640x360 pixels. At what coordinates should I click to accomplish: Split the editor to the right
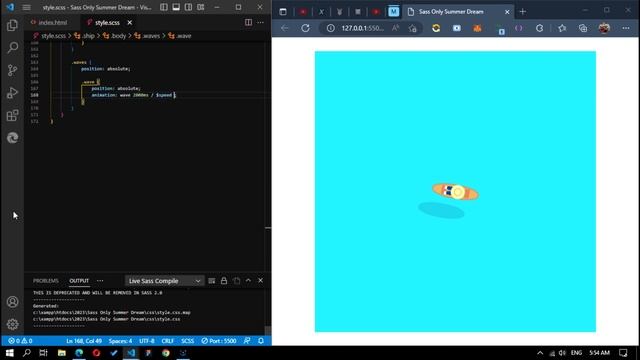pos(248,22)
